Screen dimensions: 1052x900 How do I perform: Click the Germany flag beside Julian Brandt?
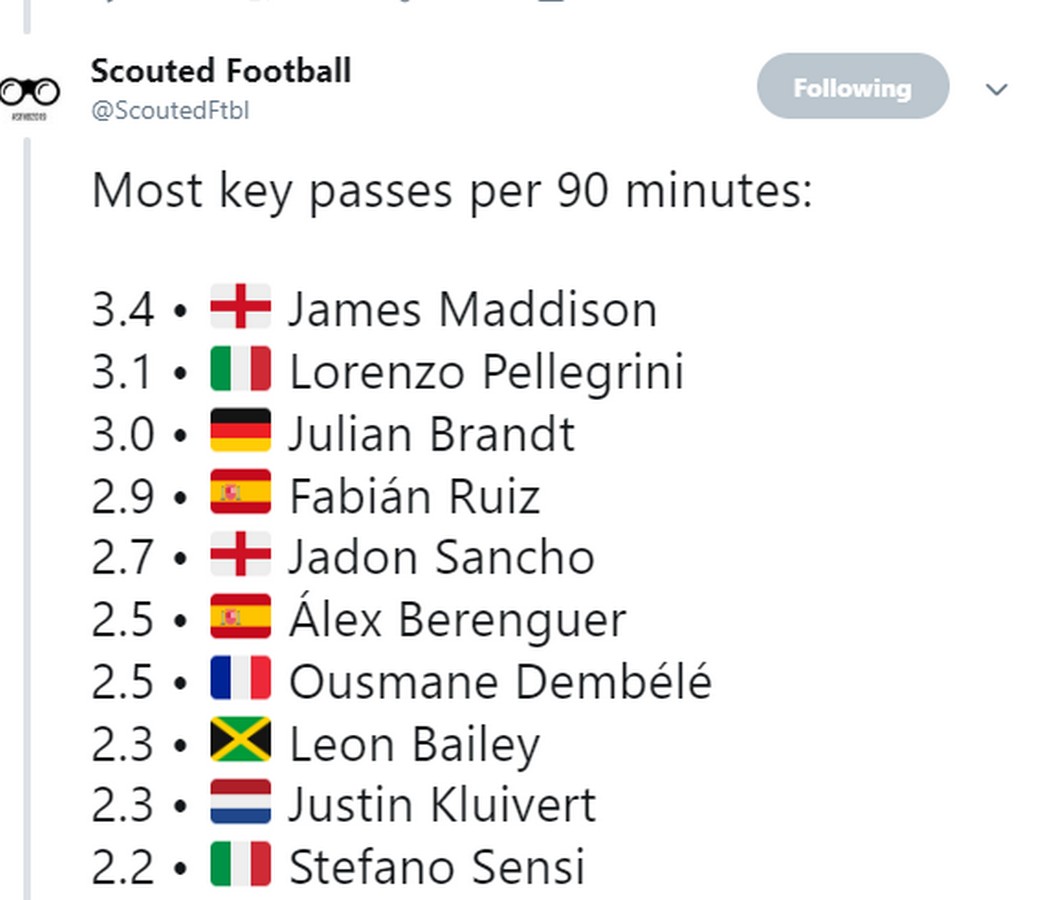pyautogui.click(x=240, y=432)
